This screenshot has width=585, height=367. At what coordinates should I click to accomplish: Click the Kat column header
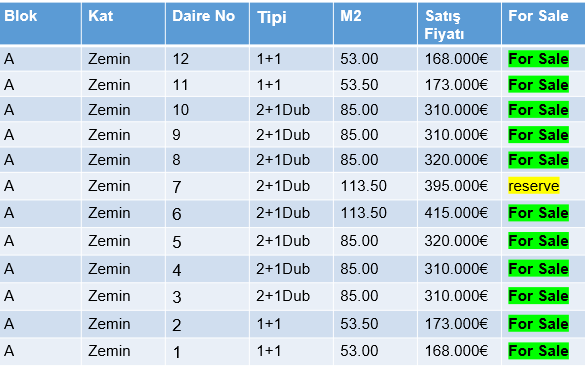coord(123,23)
